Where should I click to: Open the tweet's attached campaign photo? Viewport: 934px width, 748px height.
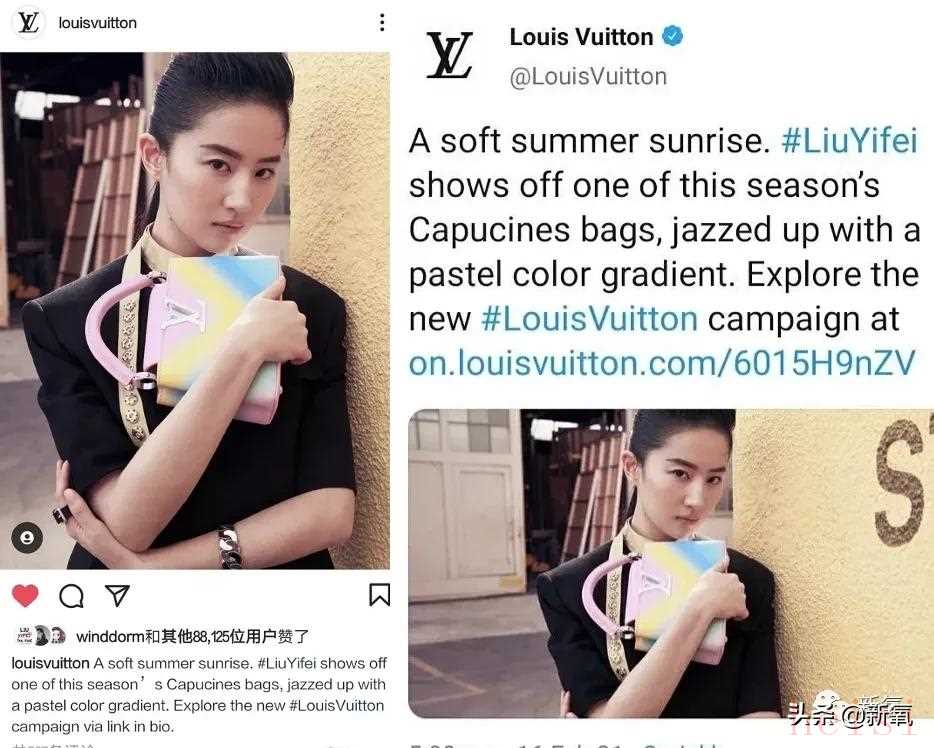(x=671, y=563)
